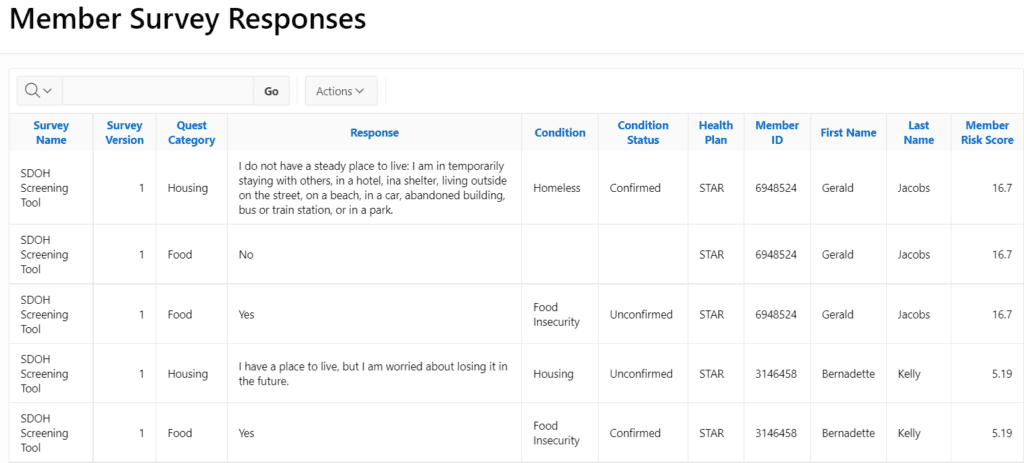Click the search magnifier column selector icon

point(38,91)
